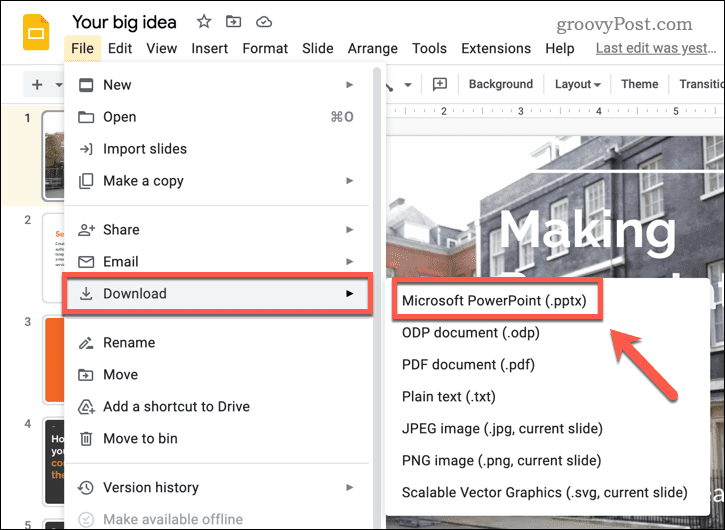Image resolution: width=725 pixels, height=530 pixels.
Task: Open the Layout dropdown
Action: (x=578, y=84)
